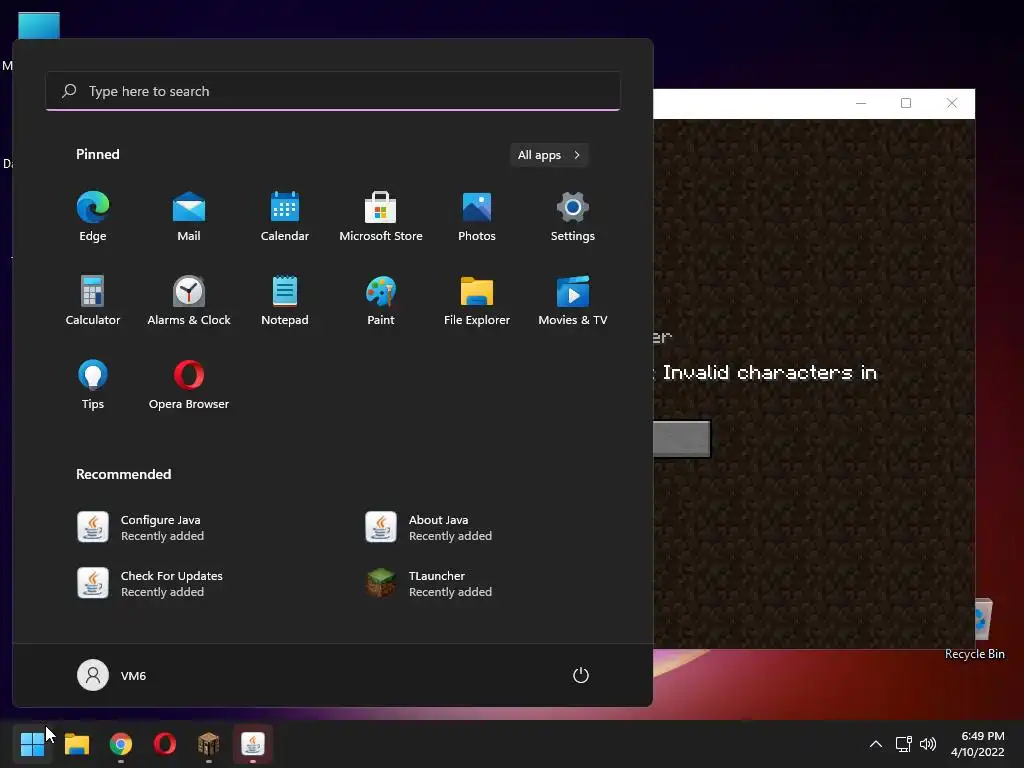
Task: Click the Pinned section heading
Action: (98, 154)
